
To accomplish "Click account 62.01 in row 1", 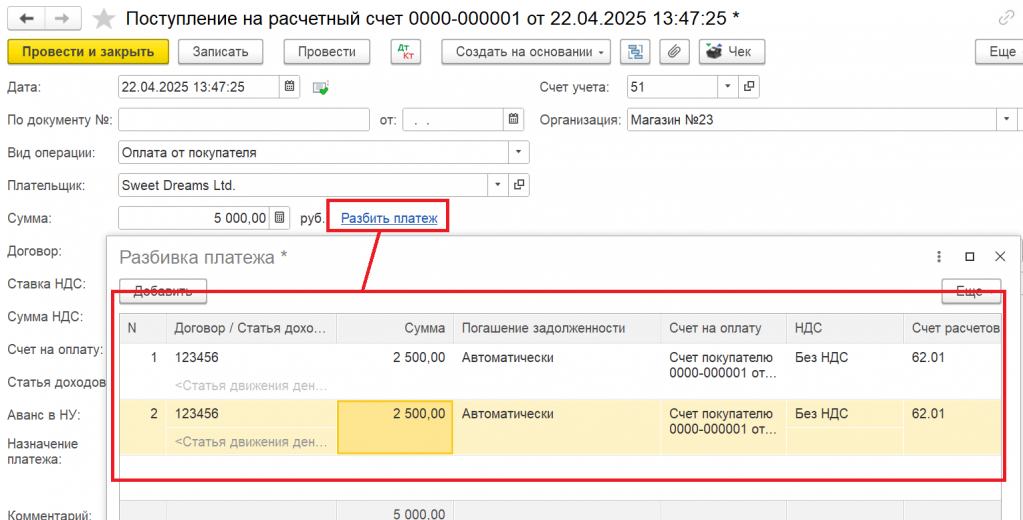I will (928, 358).
